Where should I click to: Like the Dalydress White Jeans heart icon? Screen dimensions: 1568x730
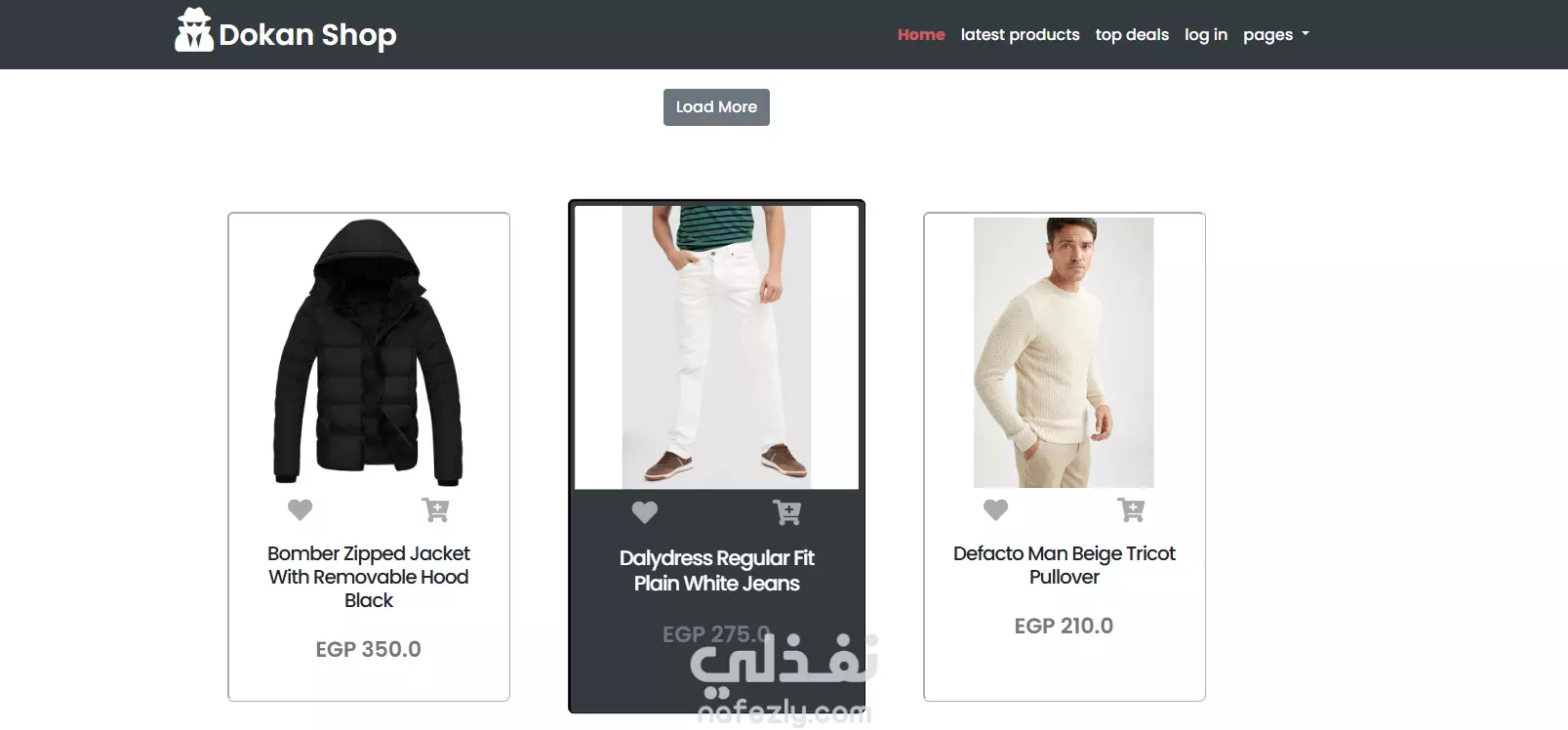645,512
